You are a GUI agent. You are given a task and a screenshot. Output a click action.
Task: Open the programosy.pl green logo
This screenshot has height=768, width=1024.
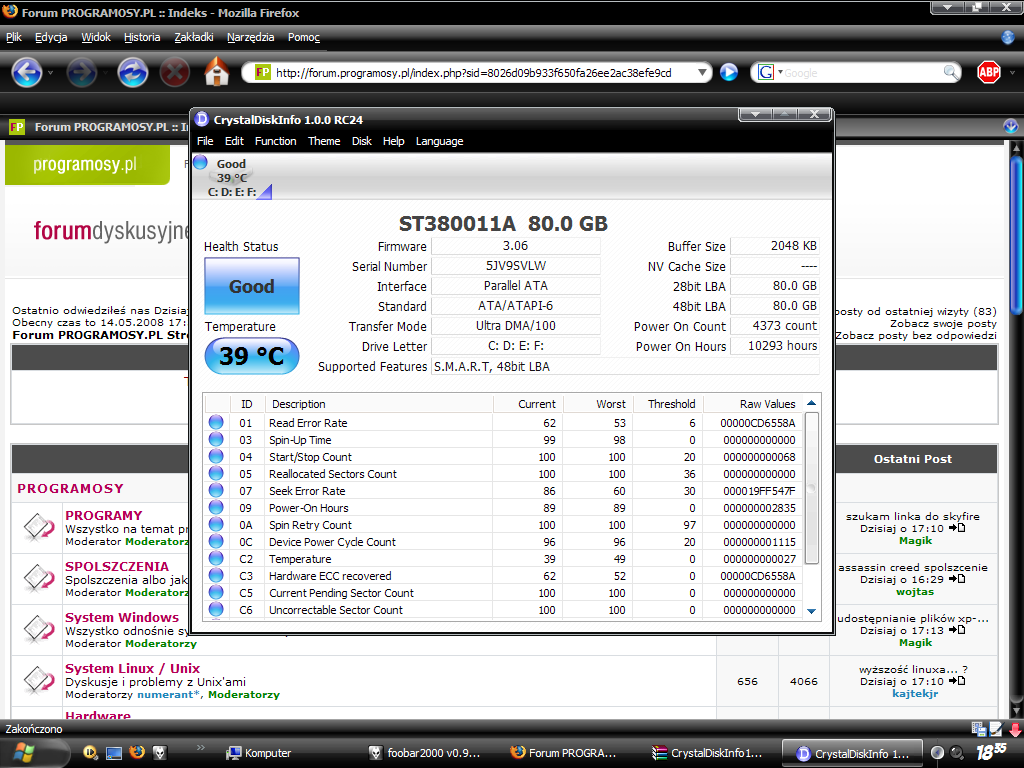click(88, 165)
